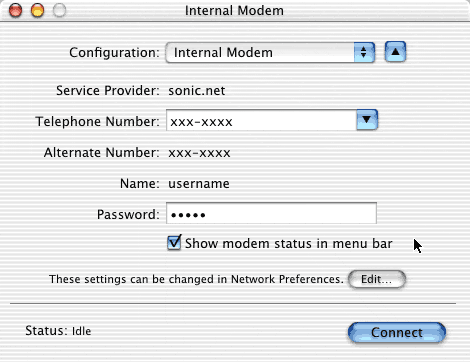
Task: Click into the Telephone Number field
Action: click(x=261, y=120)
